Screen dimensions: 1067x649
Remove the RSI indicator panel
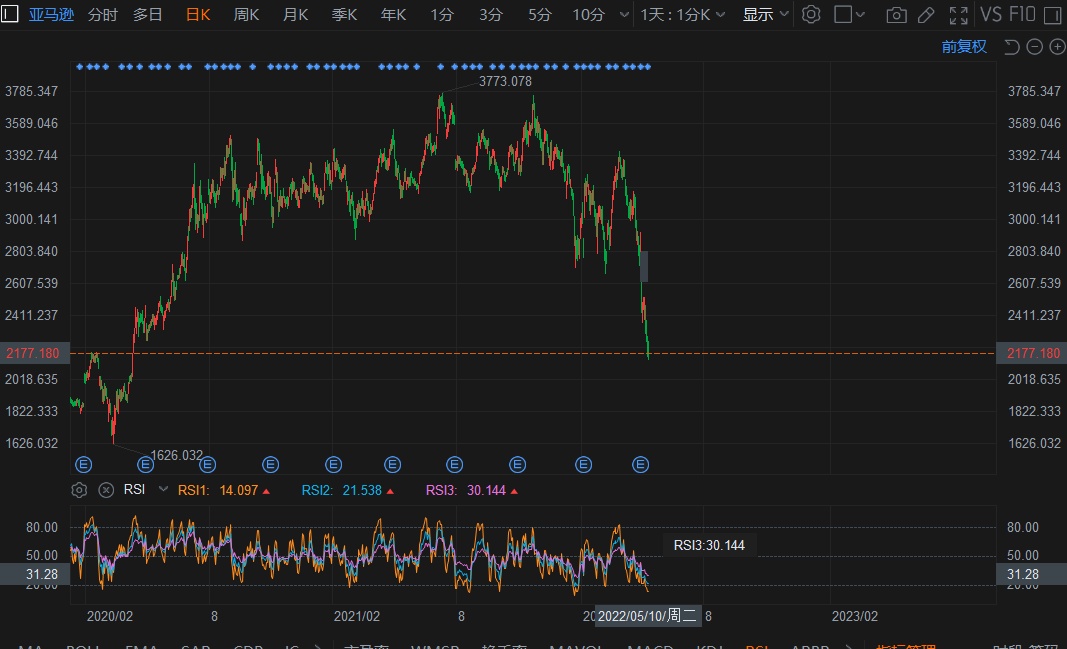pos(105,490)
